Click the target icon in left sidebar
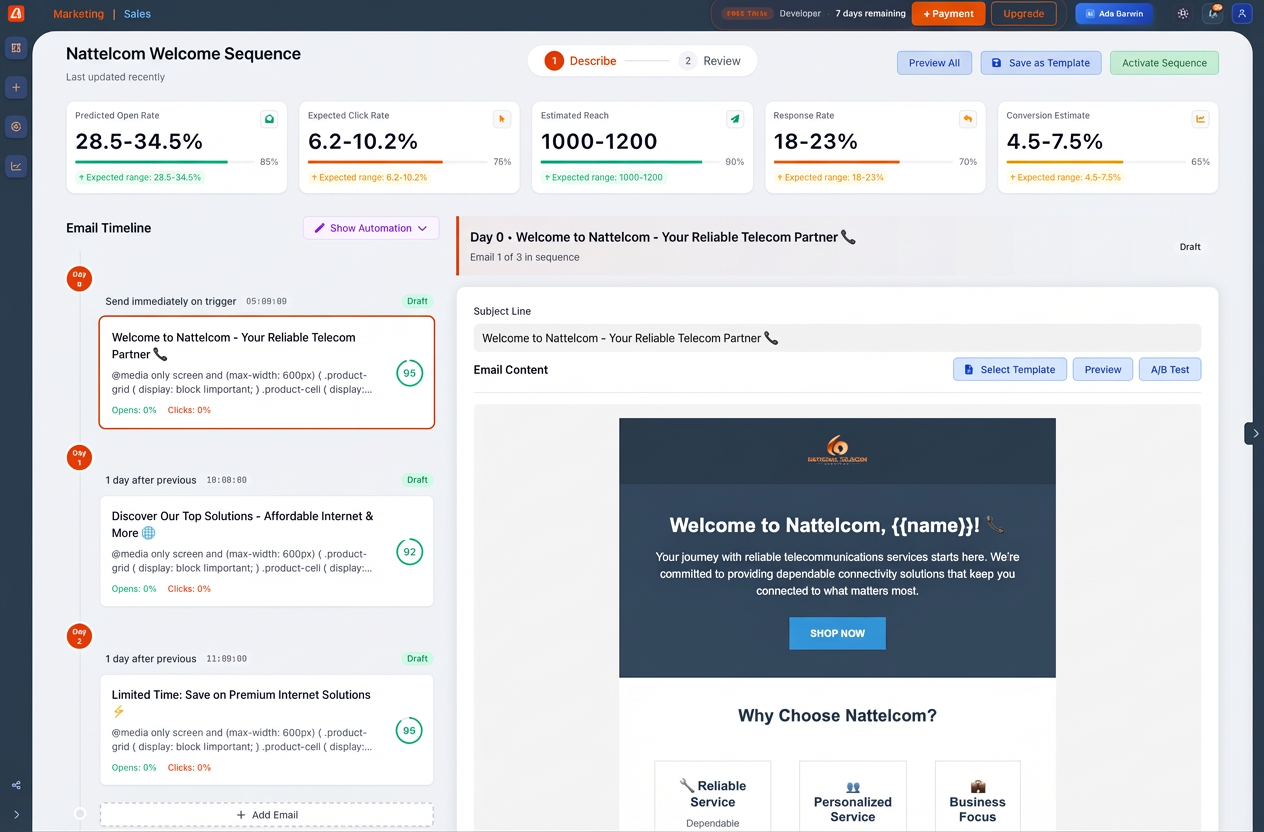1264x832 pixels. pos(16,127)
